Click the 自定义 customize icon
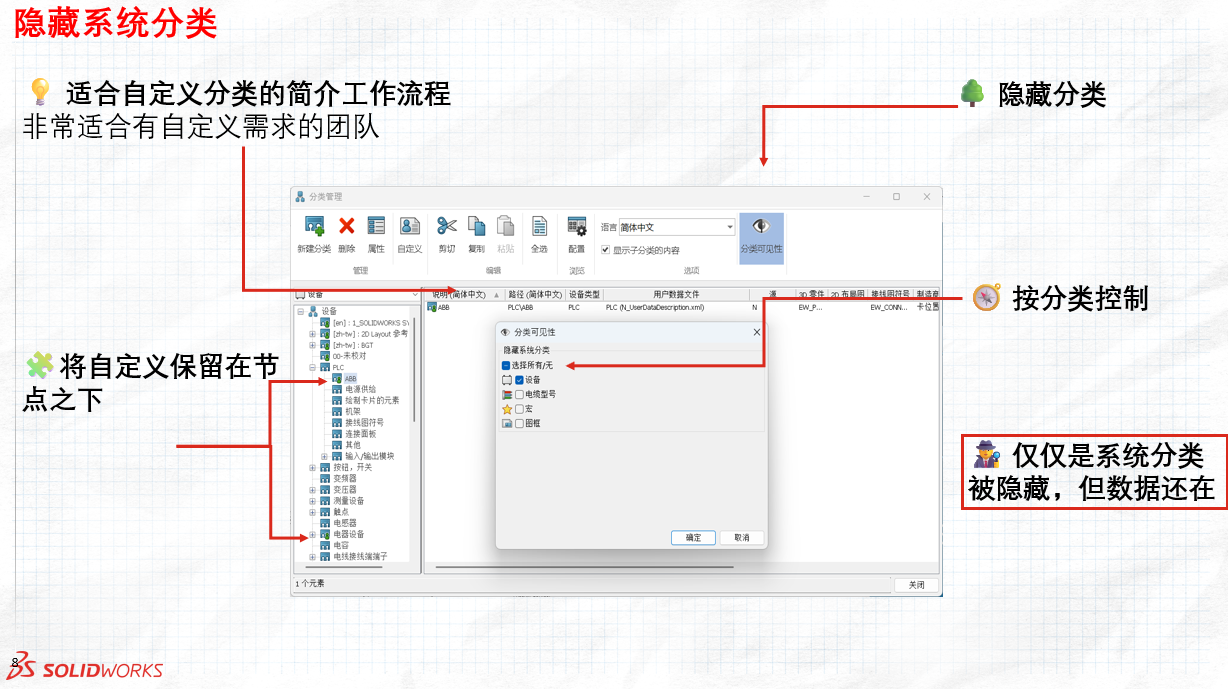The image size is (1228, 689). pos(410,227)
